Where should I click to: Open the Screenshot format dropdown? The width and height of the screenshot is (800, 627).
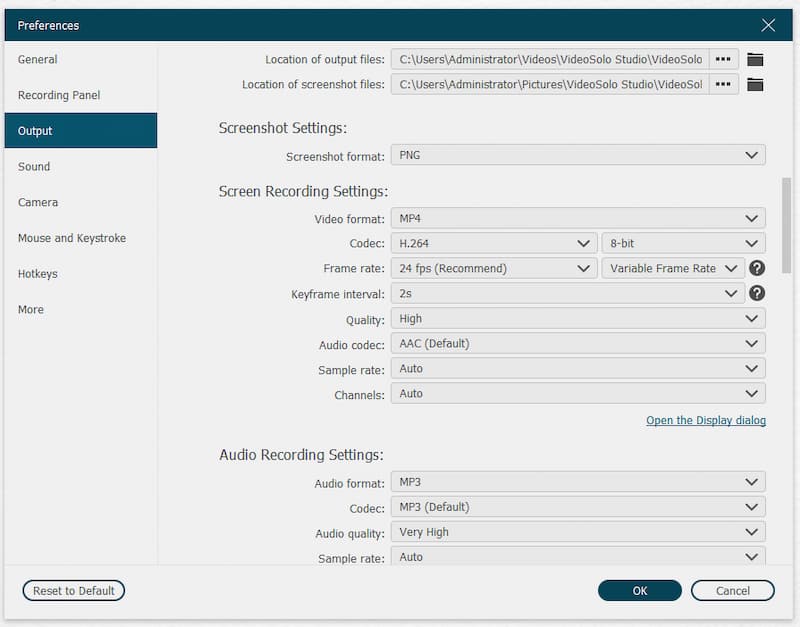578,155
